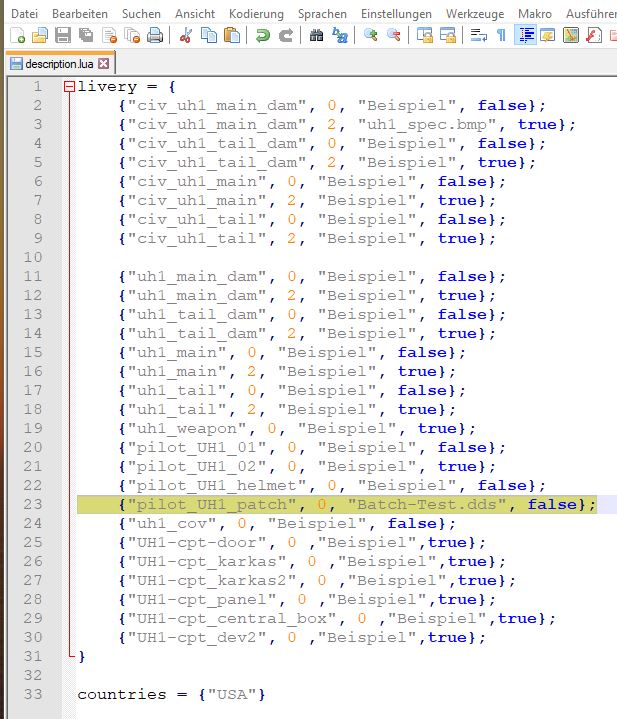Click "UH1-cpt-door" on line 25

(197, 542)
